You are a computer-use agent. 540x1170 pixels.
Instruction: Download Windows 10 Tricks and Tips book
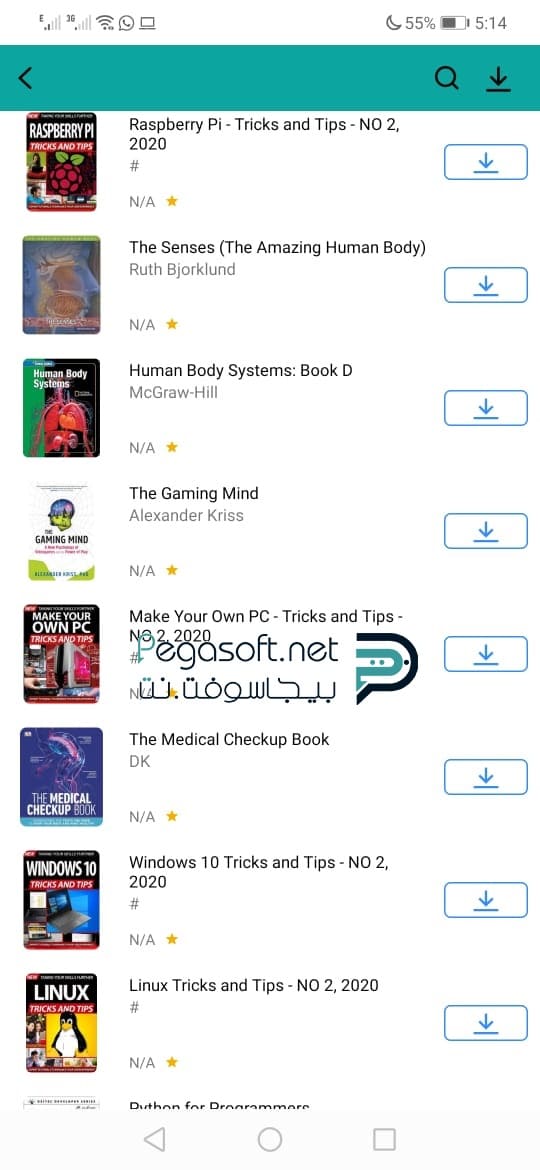(486, 900)
